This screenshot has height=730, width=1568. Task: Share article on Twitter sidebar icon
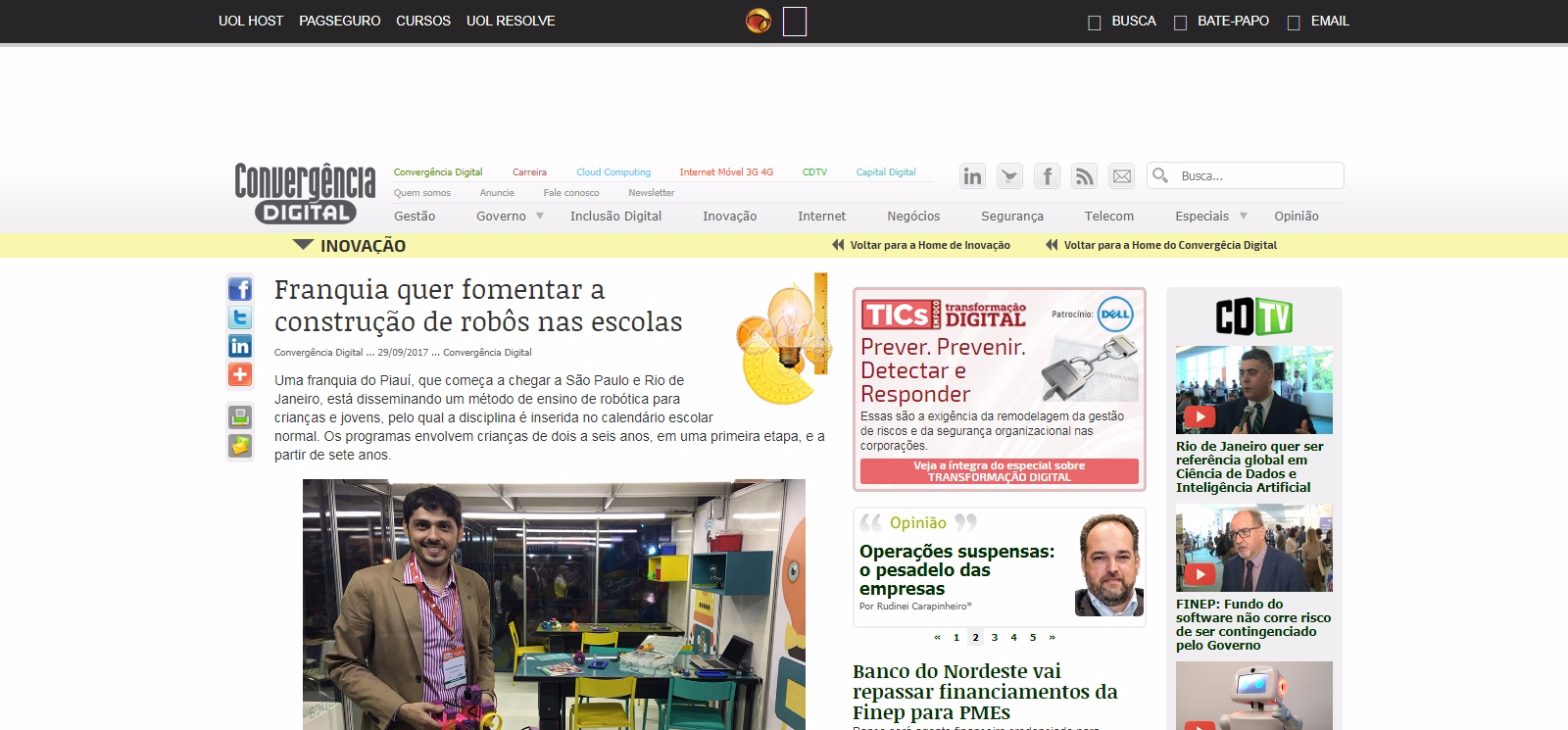point(240,317)
